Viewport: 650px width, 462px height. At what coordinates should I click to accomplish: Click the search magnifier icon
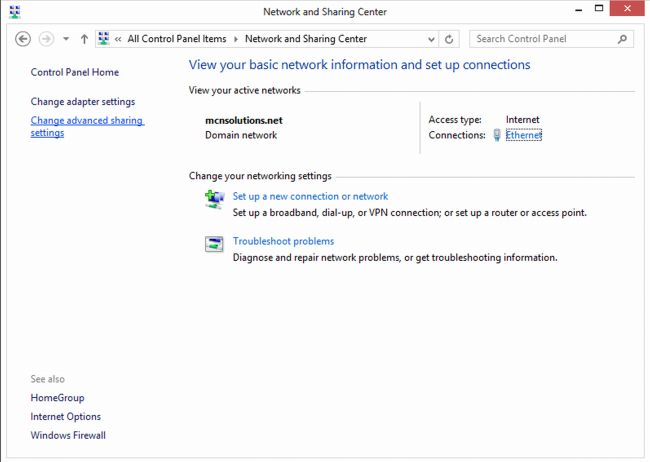pyautogui.click(x=622, y=39)
